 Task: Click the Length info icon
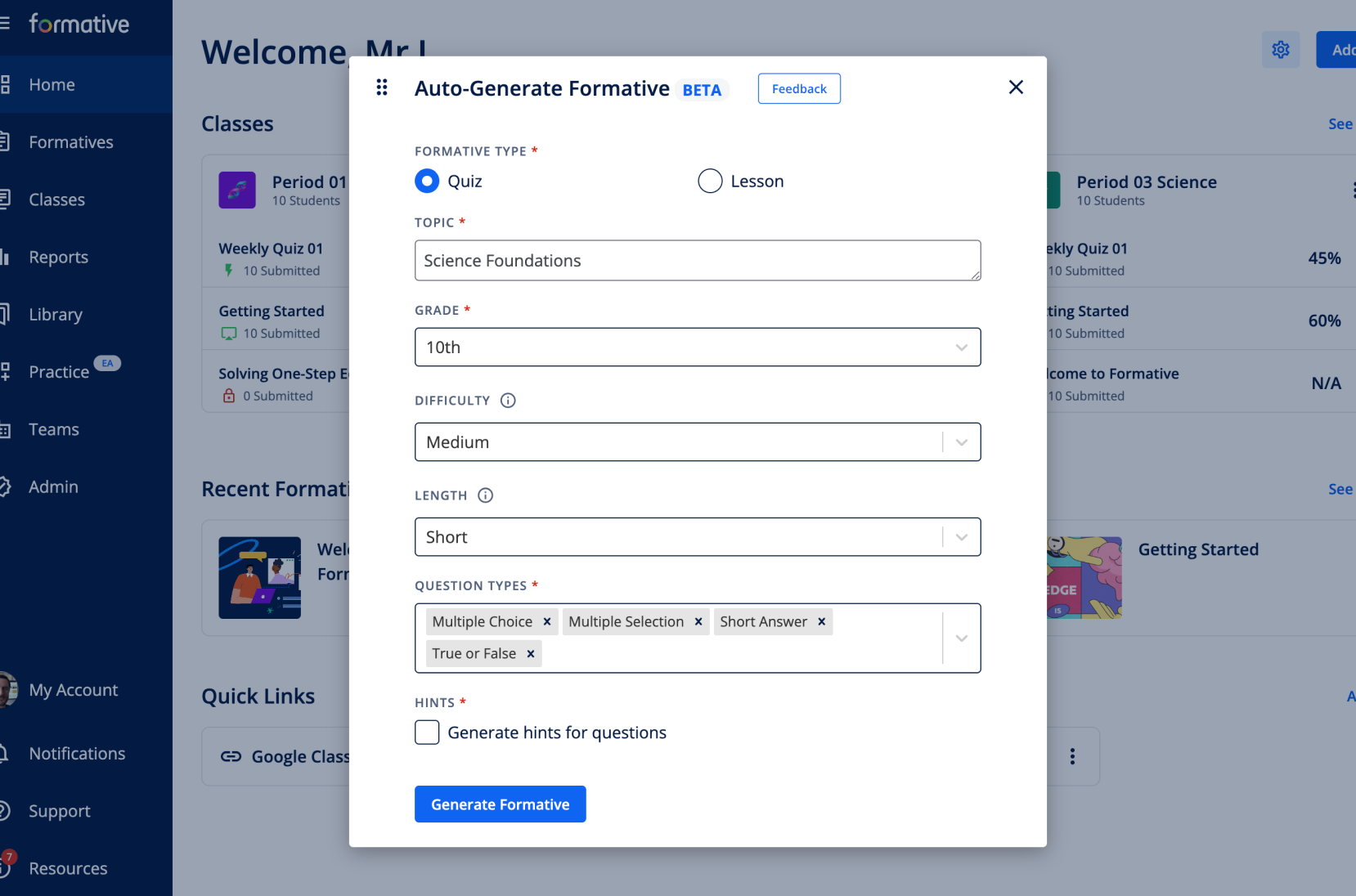[485, 495]
